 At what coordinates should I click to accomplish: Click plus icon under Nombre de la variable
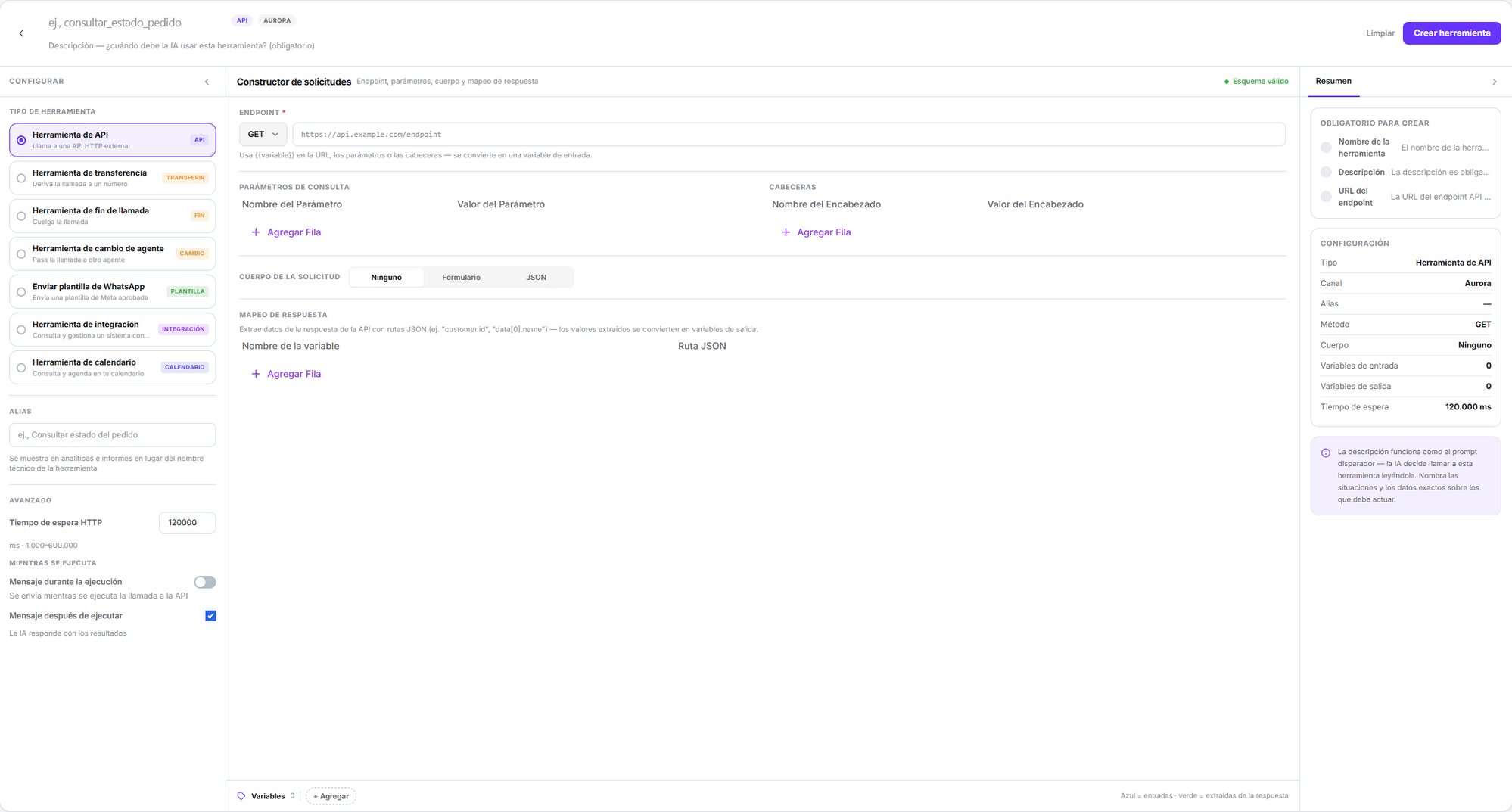[x=256, y=374]
